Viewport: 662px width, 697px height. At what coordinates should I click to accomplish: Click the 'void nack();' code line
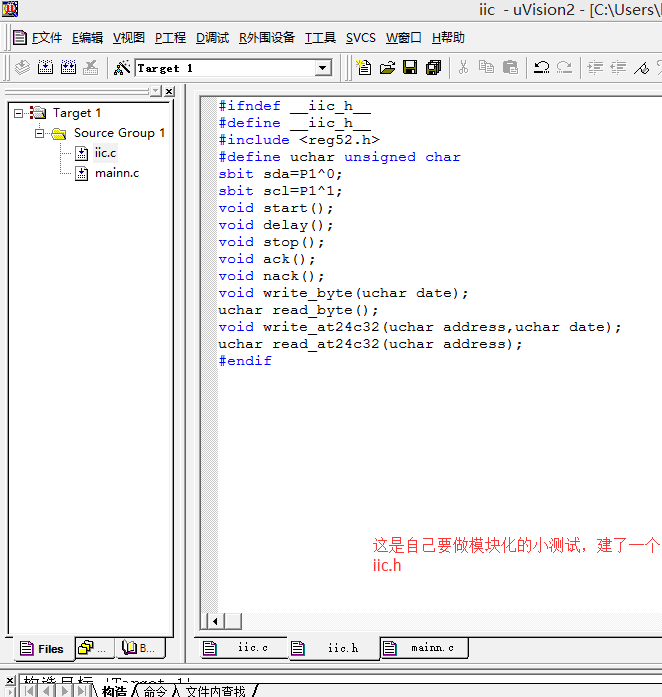(271, 276)
